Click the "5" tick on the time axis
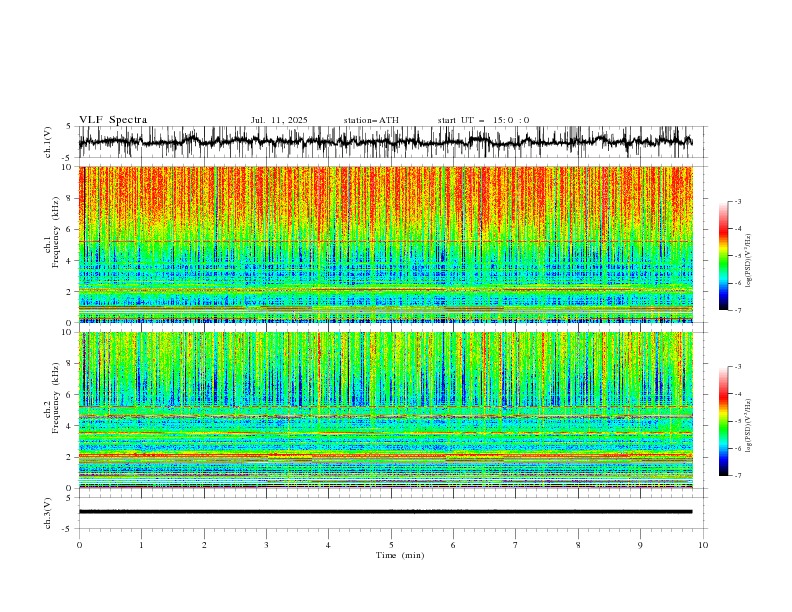The height and width of the screenshot is (612, 792). pyautogui.click(x=391, y=545)
